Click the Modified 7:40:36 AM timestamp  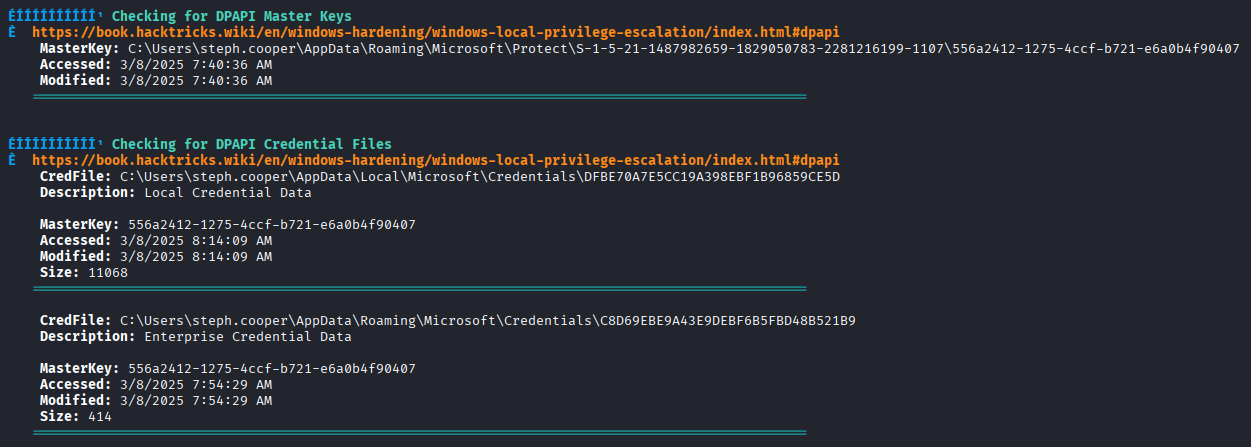(x=195, y=80)
